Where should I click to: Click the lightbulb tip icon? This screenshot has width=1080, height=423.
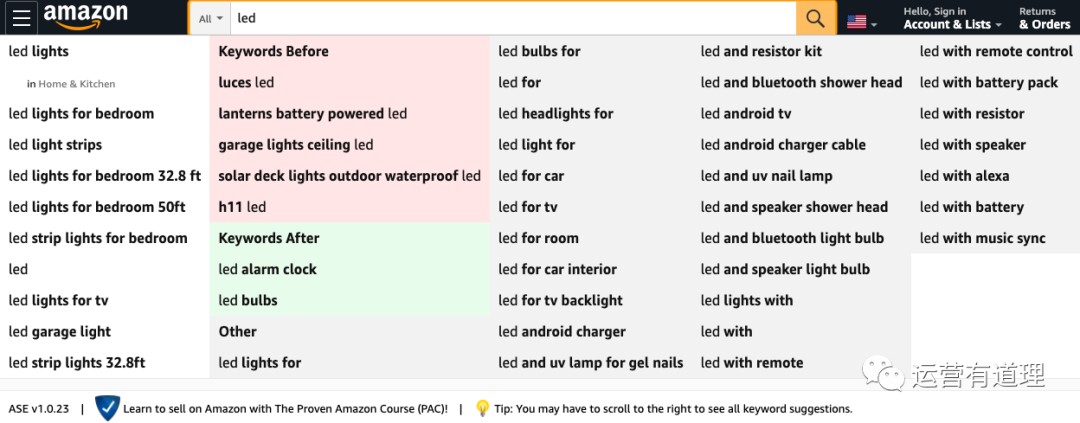pos(482,408)
